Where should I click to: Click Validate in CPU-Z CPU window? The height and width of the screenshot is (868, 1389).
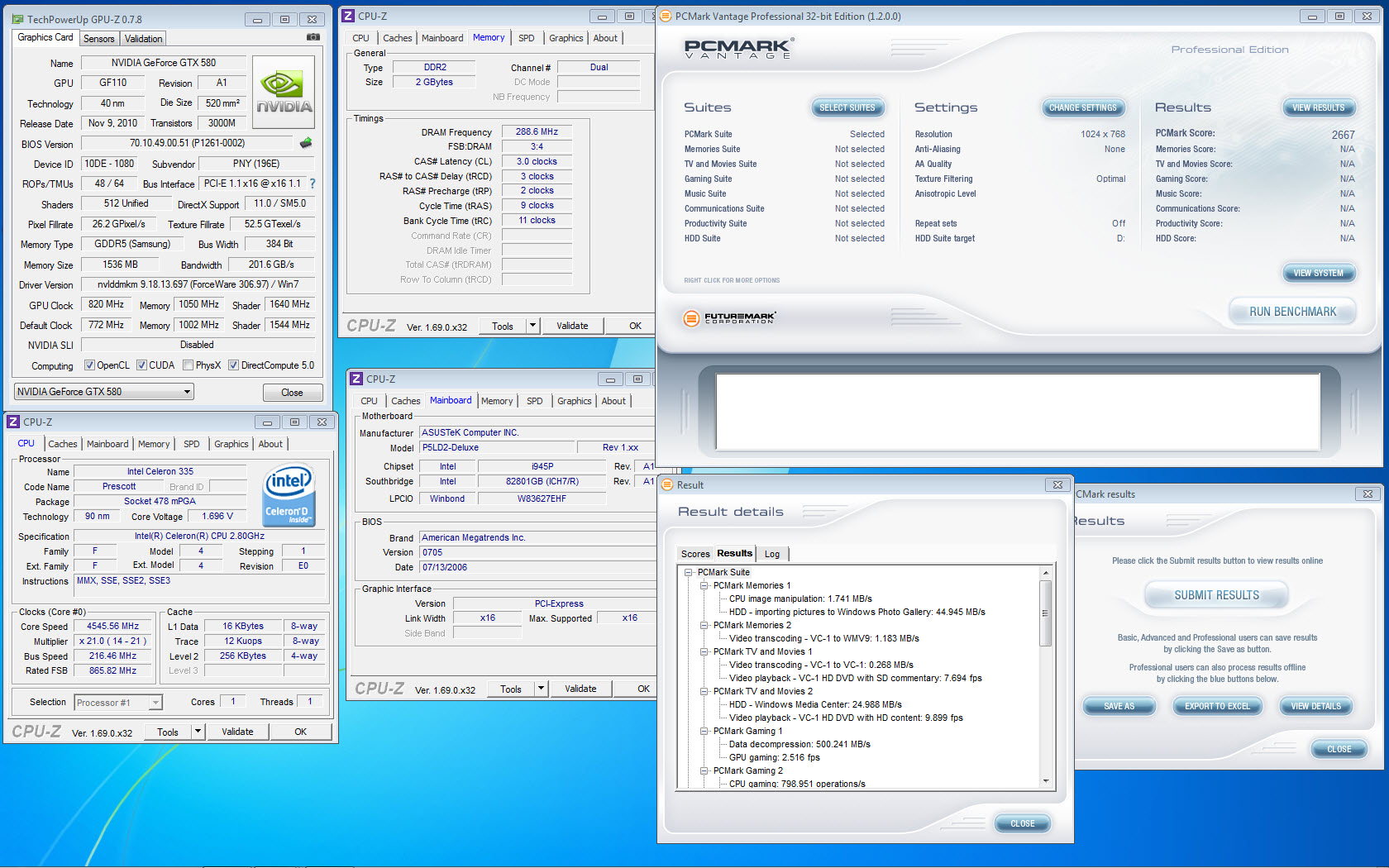(237, 732)
